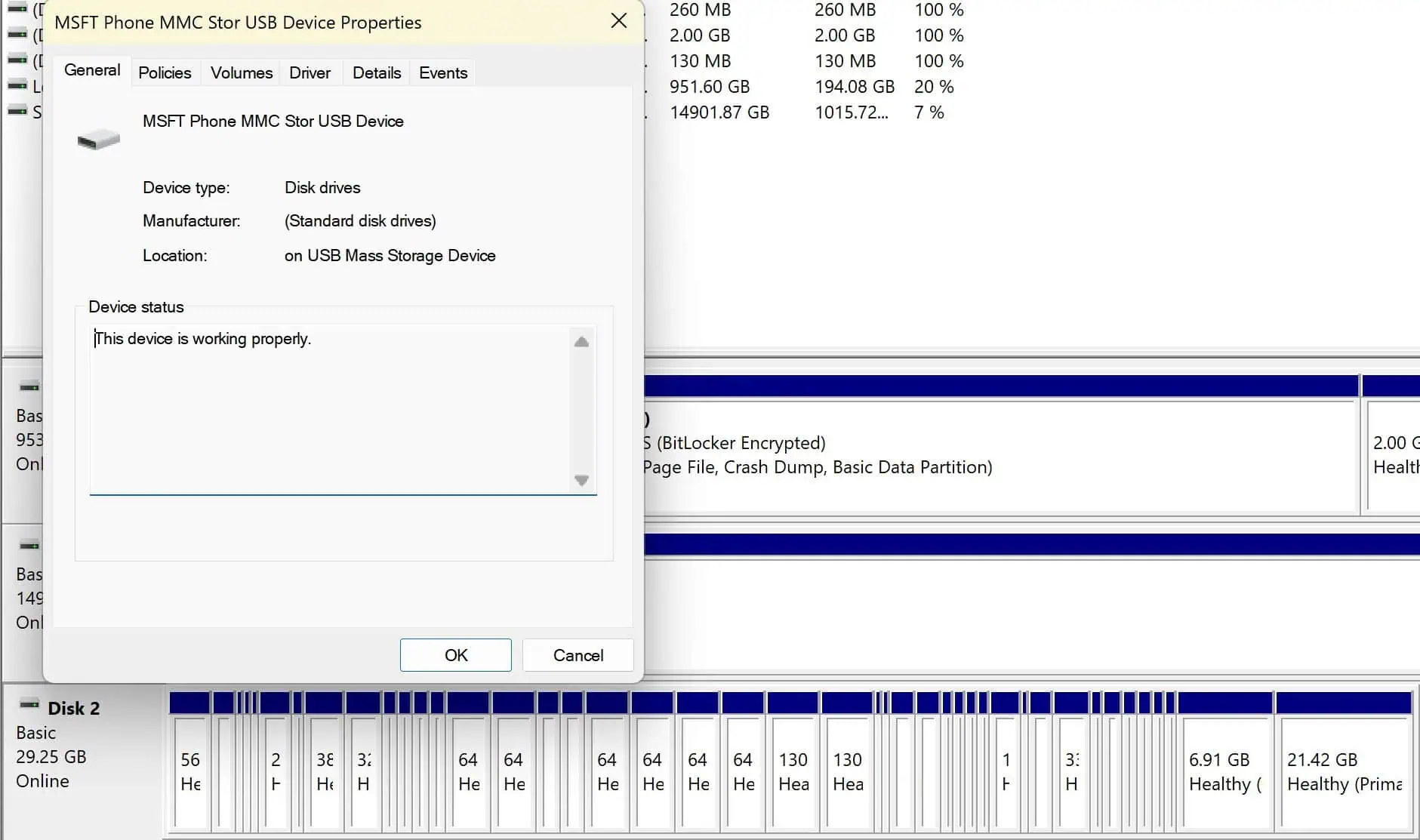Image resolution: width=1420 pixels, height=840 pixels.
Task: Open the Volumes tab
Action: 241,73
